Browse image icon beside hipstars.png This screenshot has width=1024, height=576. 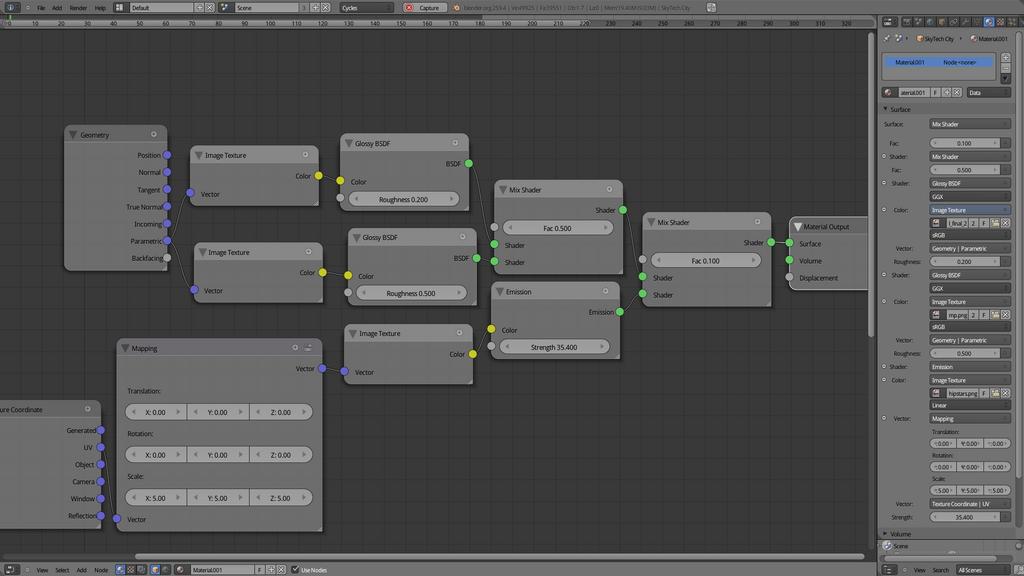coord(936,393)
